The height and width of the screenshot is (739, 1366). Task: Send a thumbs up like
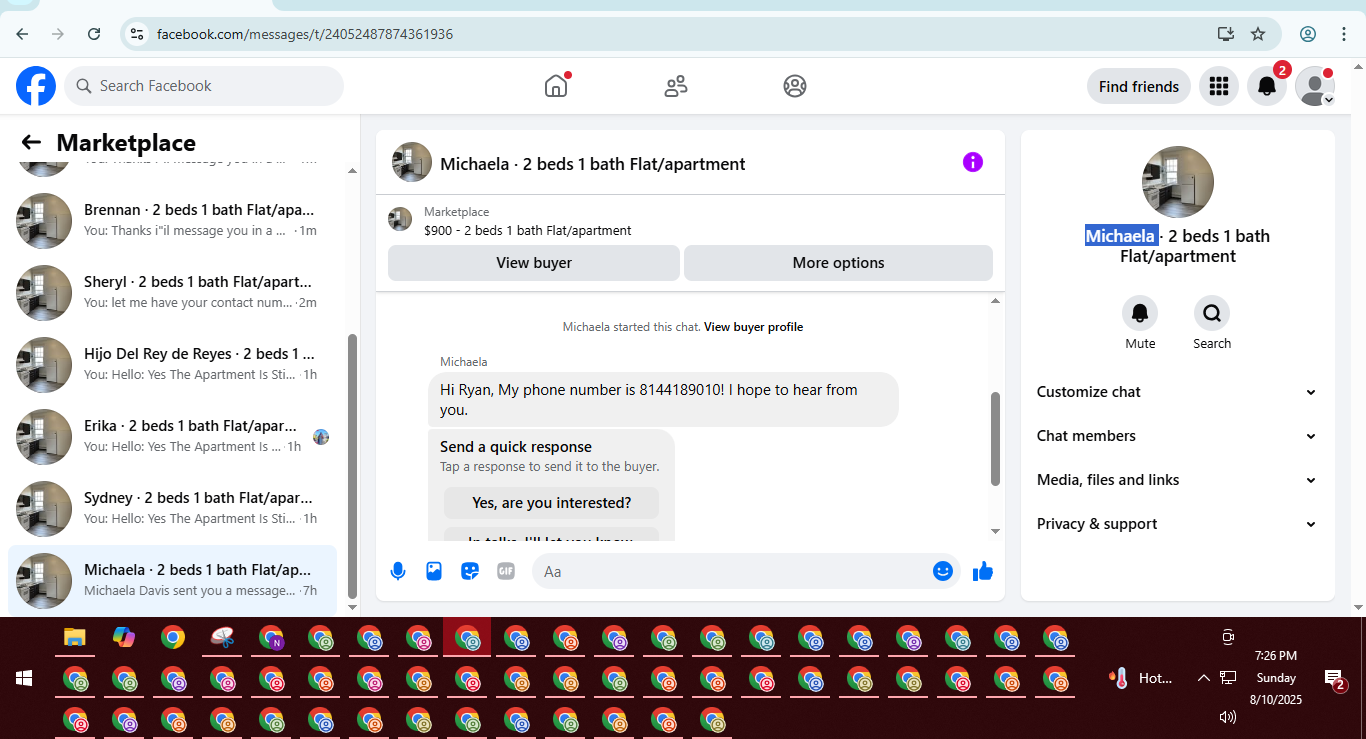983,571
